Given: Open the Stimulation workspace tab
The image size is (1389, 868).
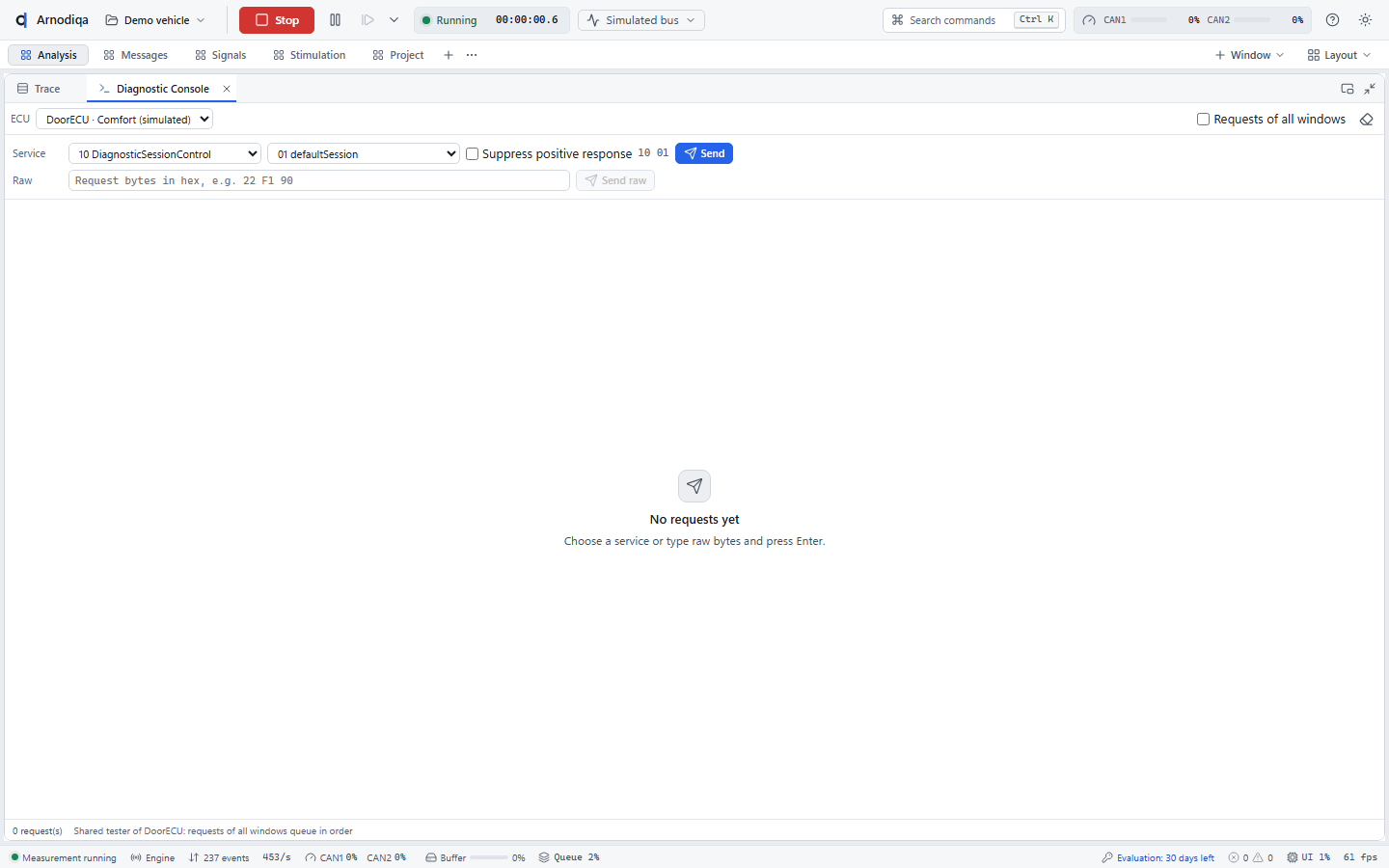Looking at the screenshot, I should tap(310, 55).
